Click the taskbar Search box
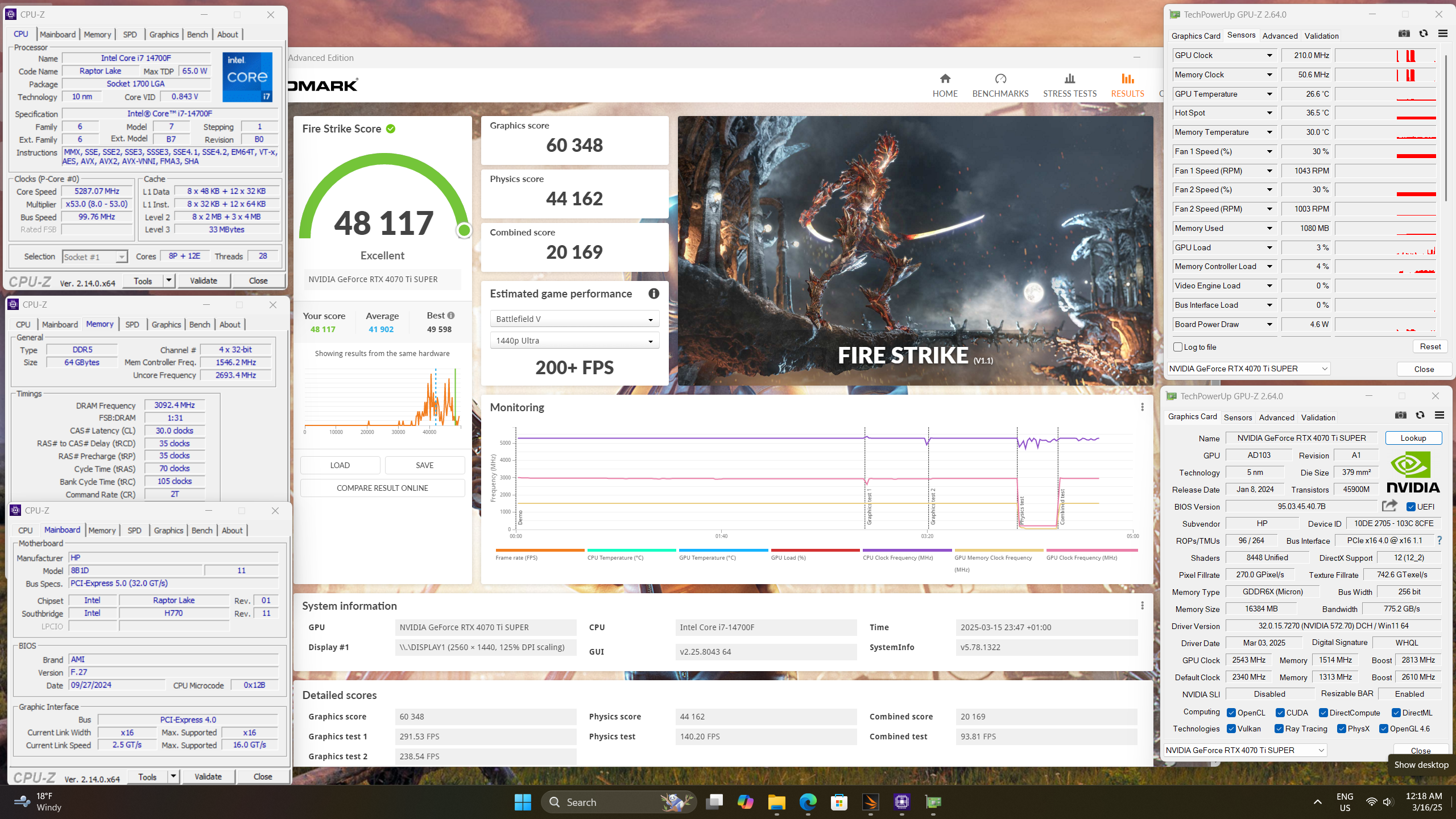 coord(618,802)
